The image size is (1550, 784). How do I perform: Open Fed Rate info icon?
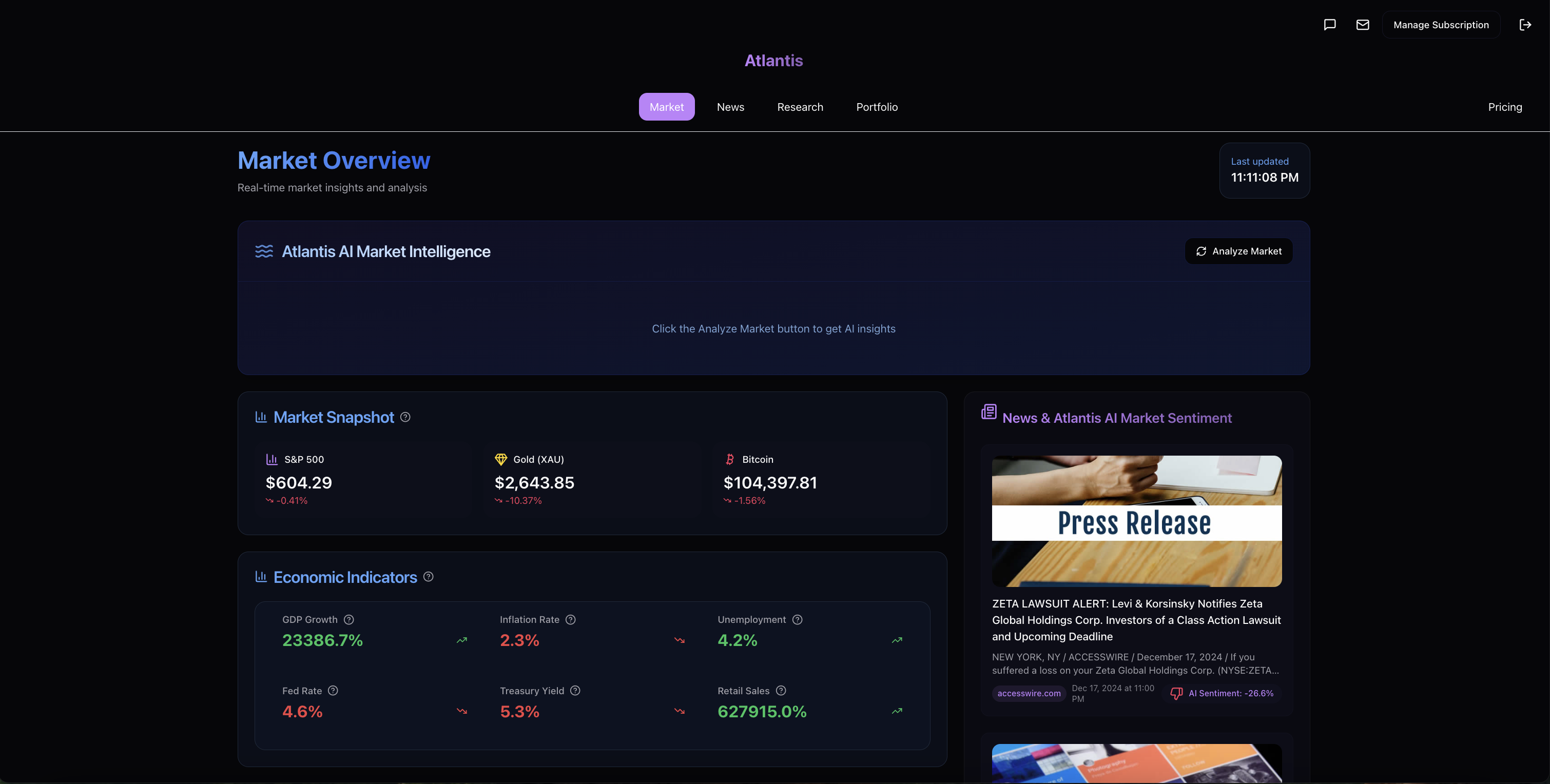click(333, 691)
